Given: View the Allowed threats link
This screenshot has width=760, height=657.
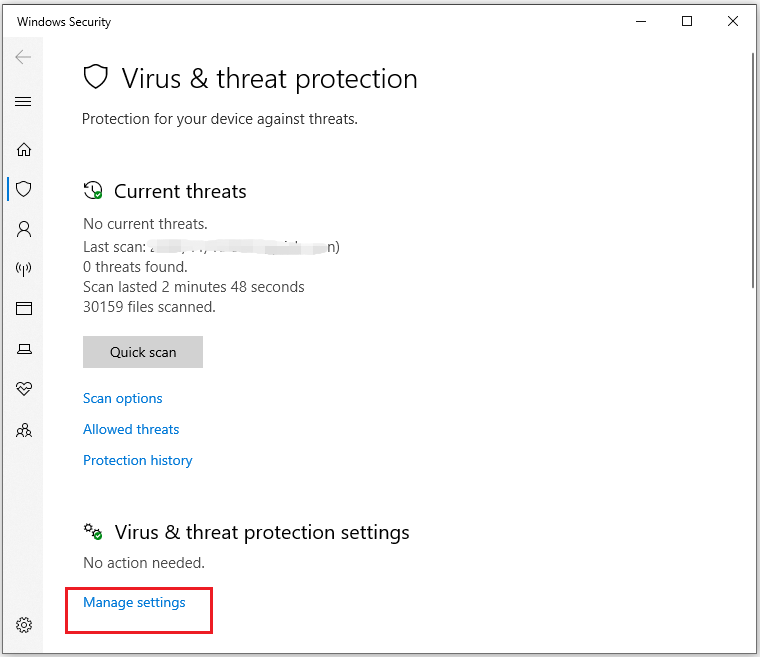Looking at the screenshot, I should point(131,429).
